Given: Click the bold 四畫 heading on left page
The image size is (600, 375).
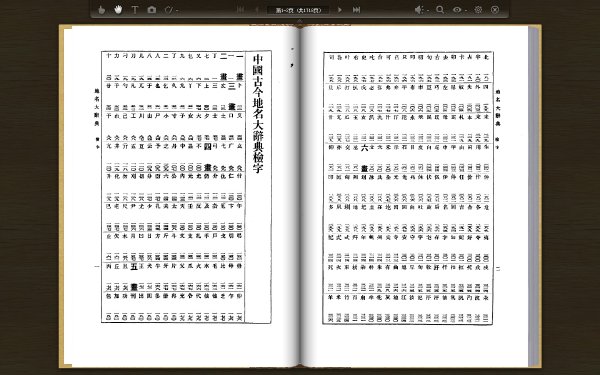Looking at the screenshot, I should click(208, 157).
